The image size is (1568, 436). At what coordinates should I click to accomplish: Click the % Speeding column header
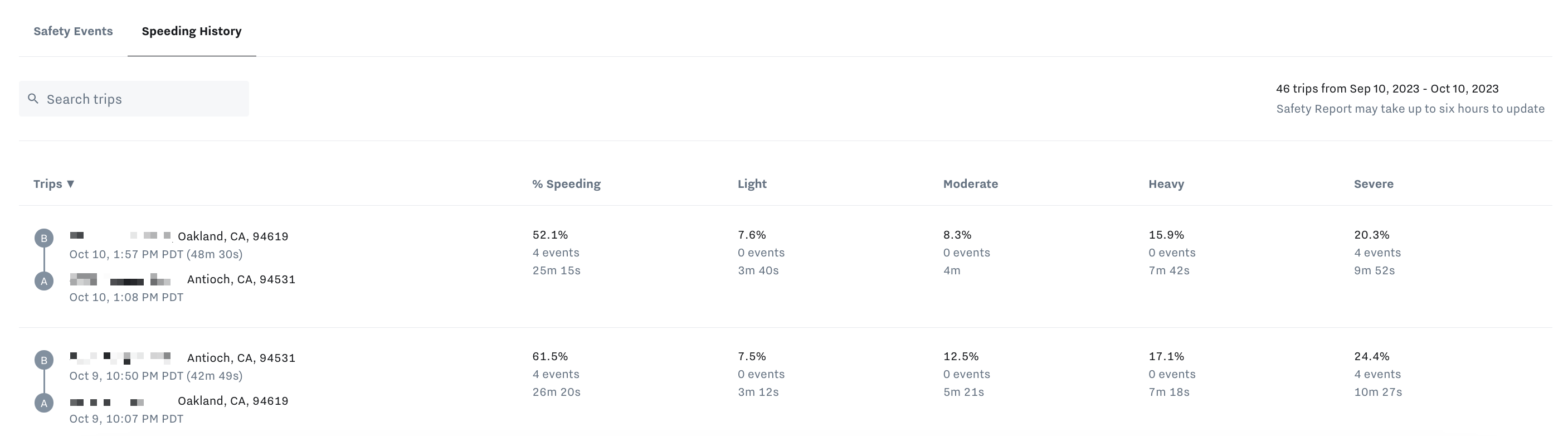[x=566, y=183]
